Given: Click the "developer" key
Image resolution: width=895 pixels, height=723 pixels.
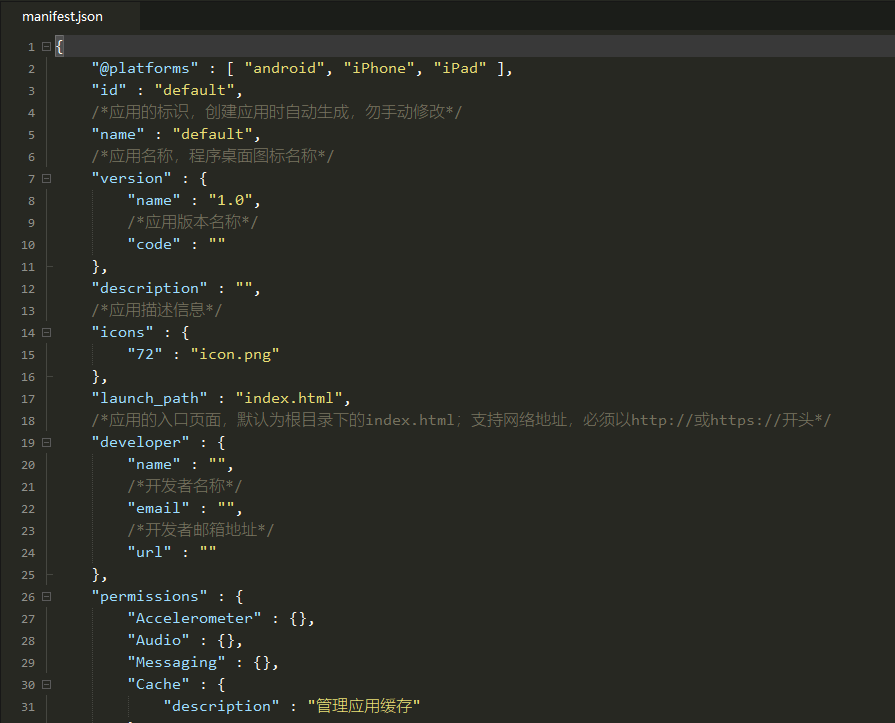Looking at the screenshot, I should (140, 443).
